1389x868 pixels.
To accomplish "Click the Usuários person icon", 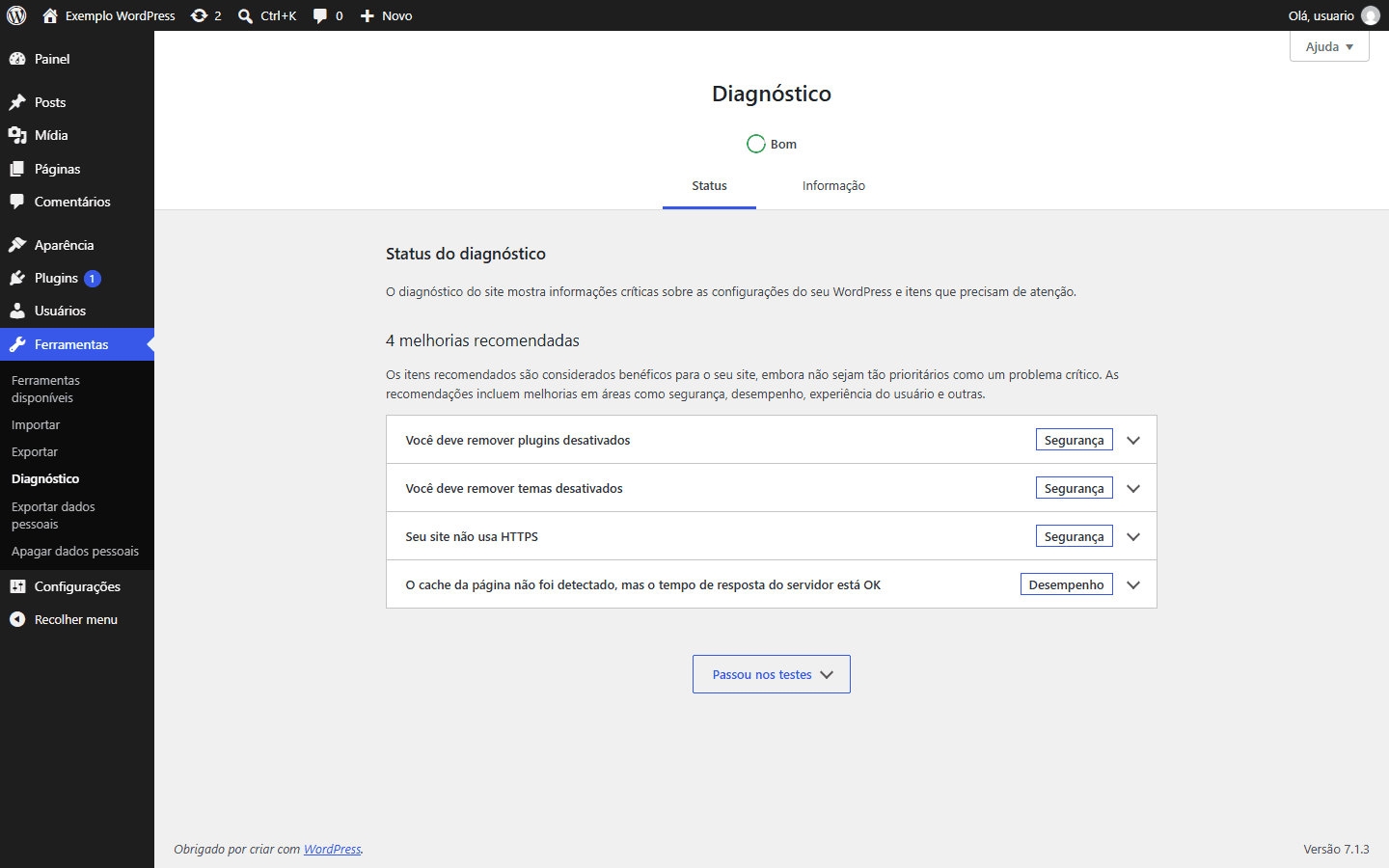I will [x=17, y=311].
